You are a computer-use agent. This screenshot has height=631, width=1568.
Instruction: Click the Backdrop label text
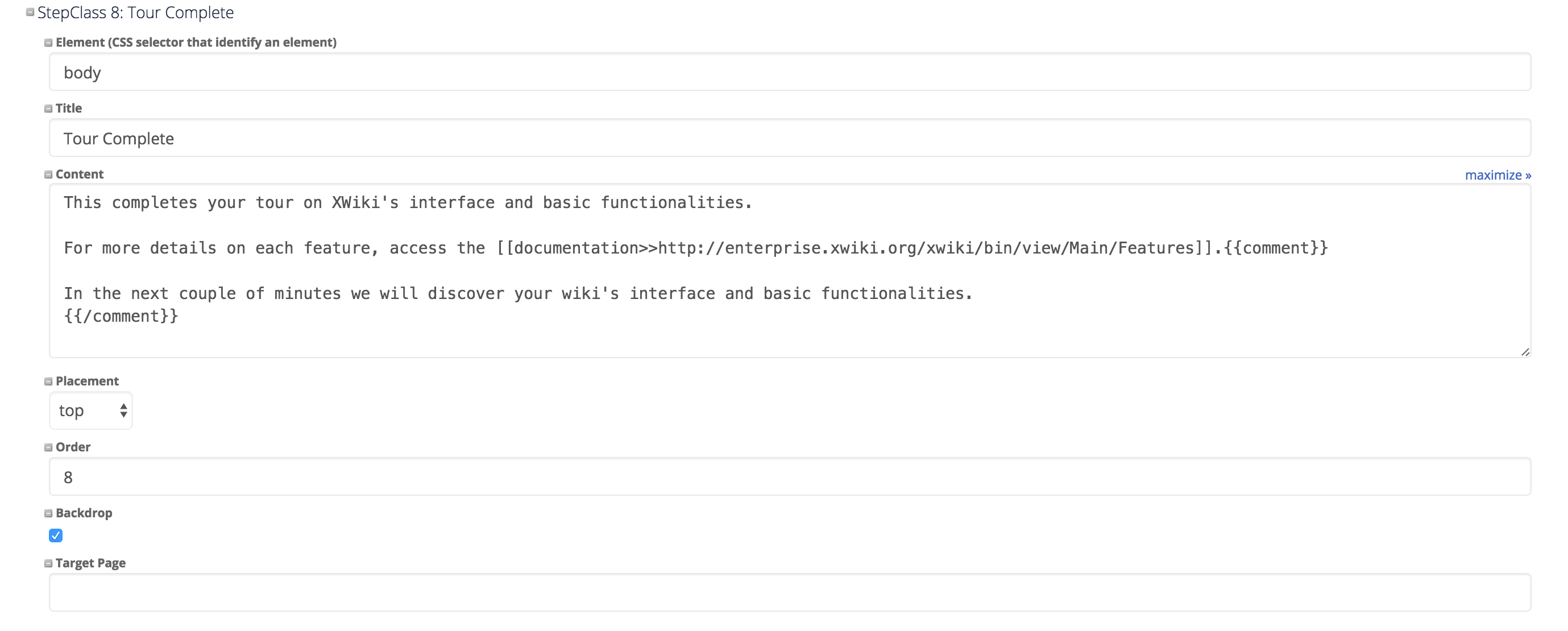(x=84, y=513)
